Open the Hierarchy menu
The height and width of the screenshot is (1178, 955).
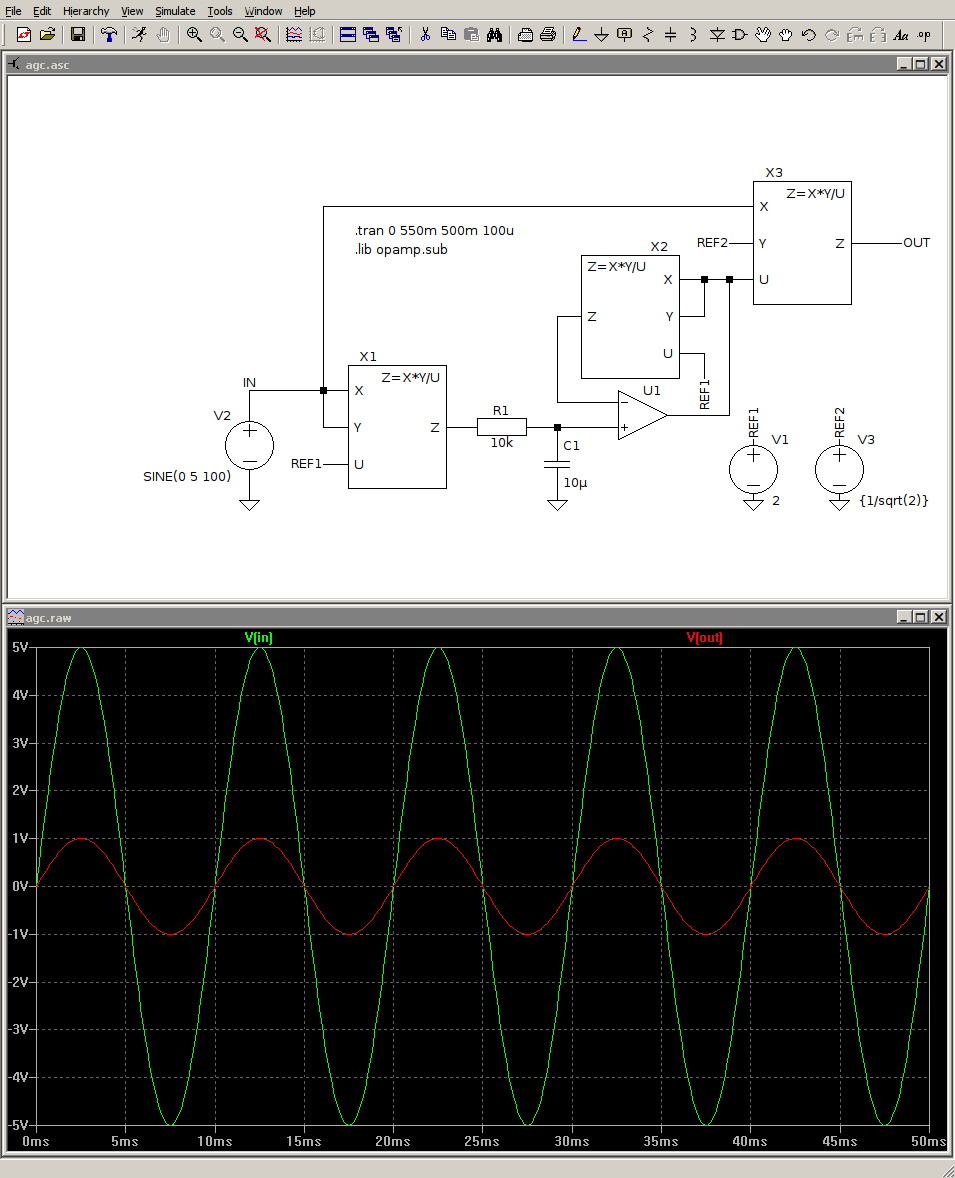click(x=86, y=11)
